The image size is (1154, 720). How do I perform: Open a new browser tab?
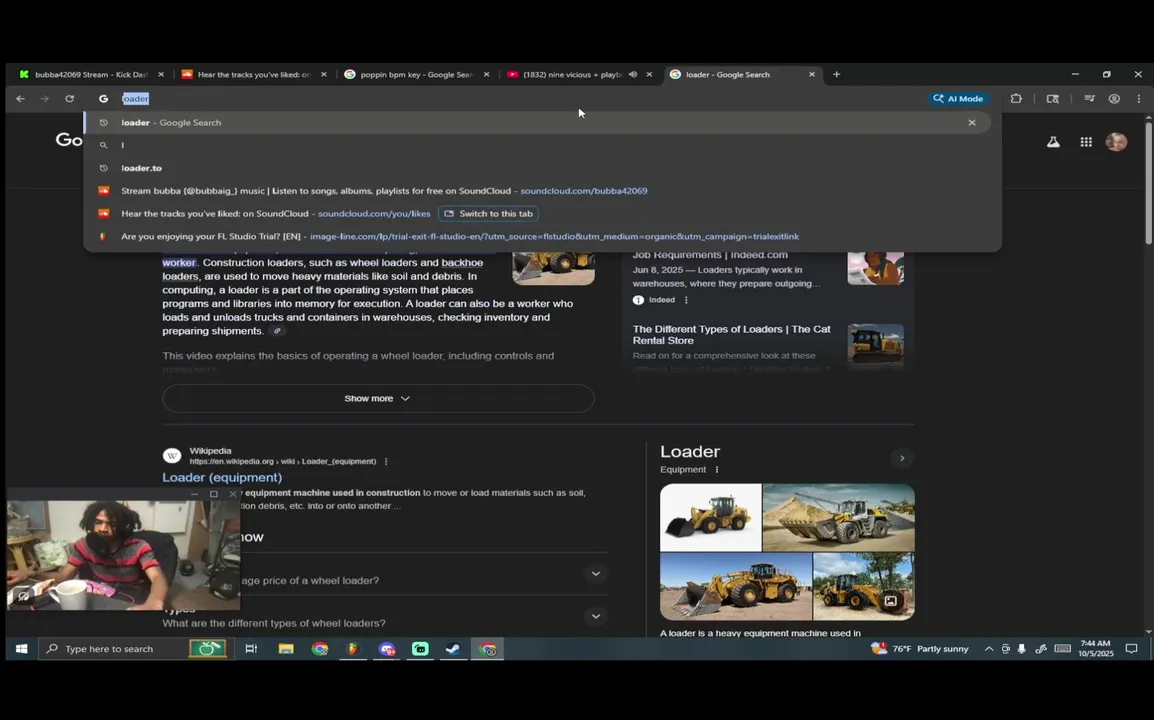point(836,74)
